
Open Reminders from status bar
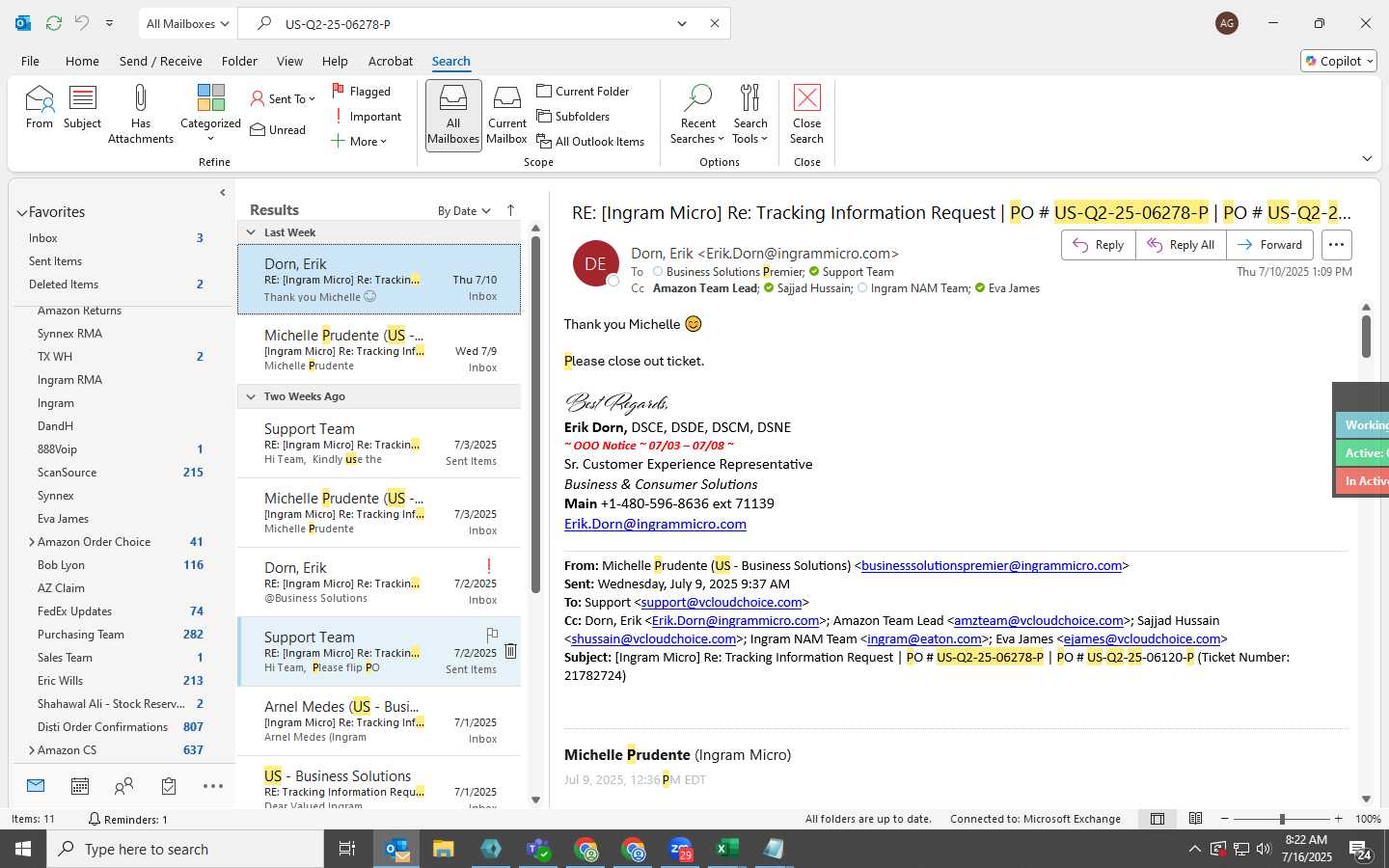coord(127,819)
